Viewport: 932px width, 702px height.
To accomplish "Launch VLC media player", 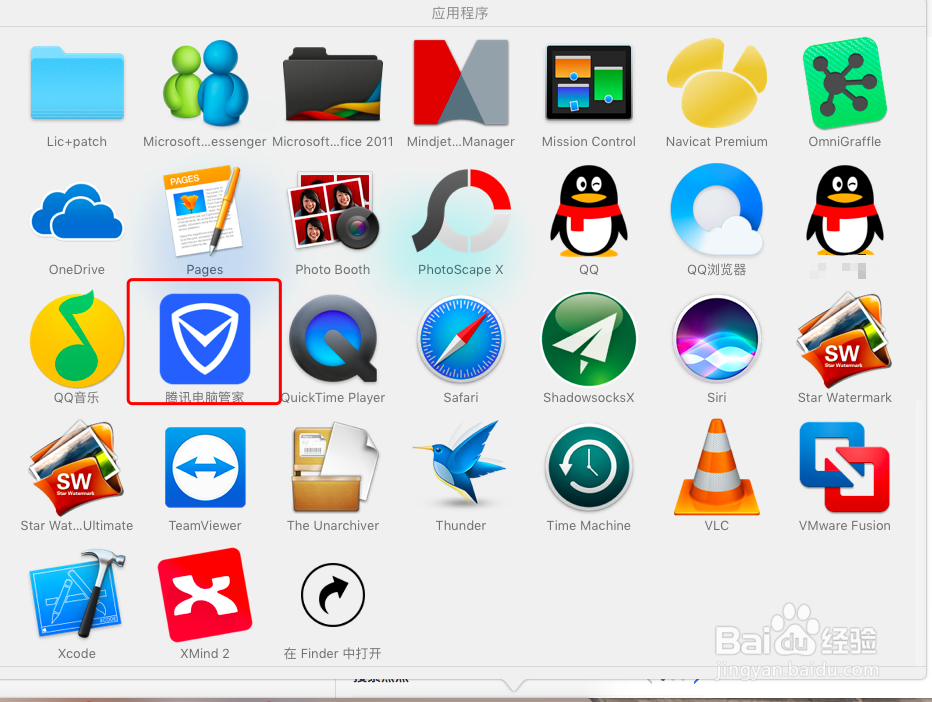I will tap(717, 467).
